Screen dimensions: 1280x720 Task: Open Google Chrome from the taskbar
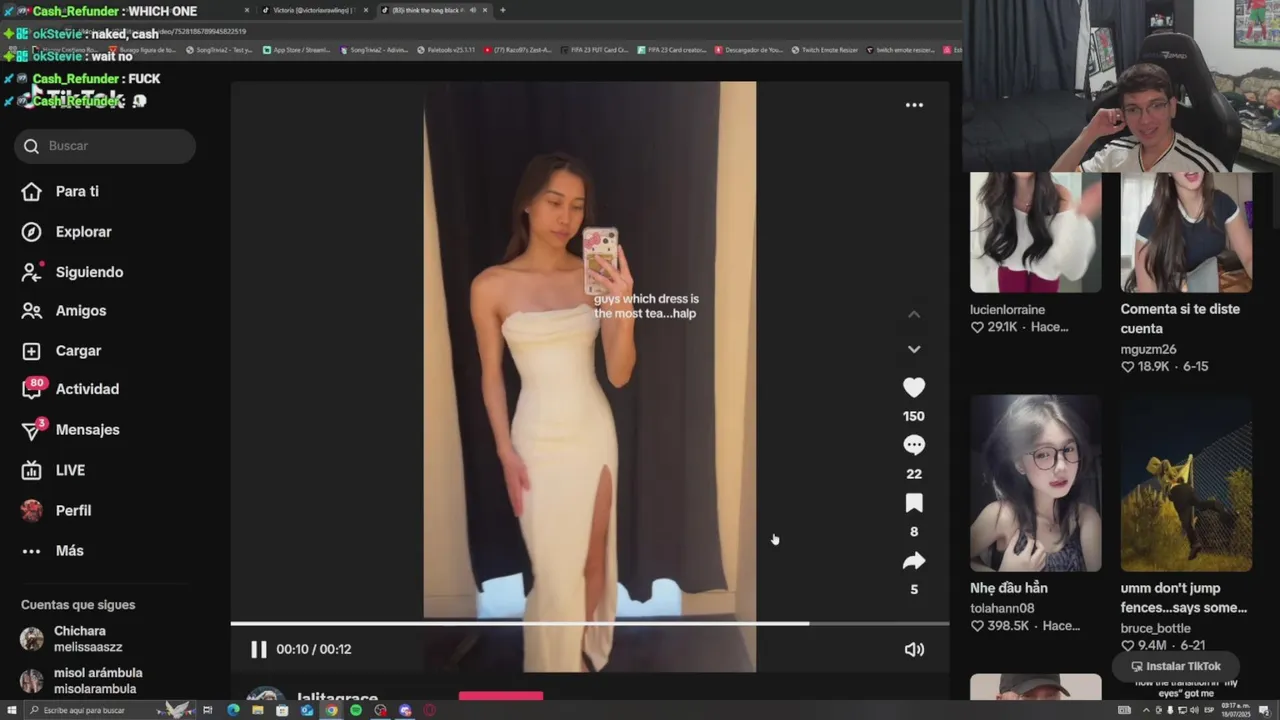(331, 710)
